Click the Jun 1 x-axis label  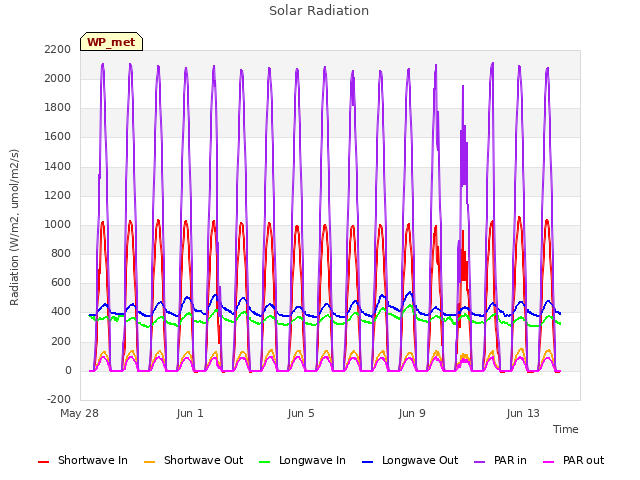coord(190,413)
